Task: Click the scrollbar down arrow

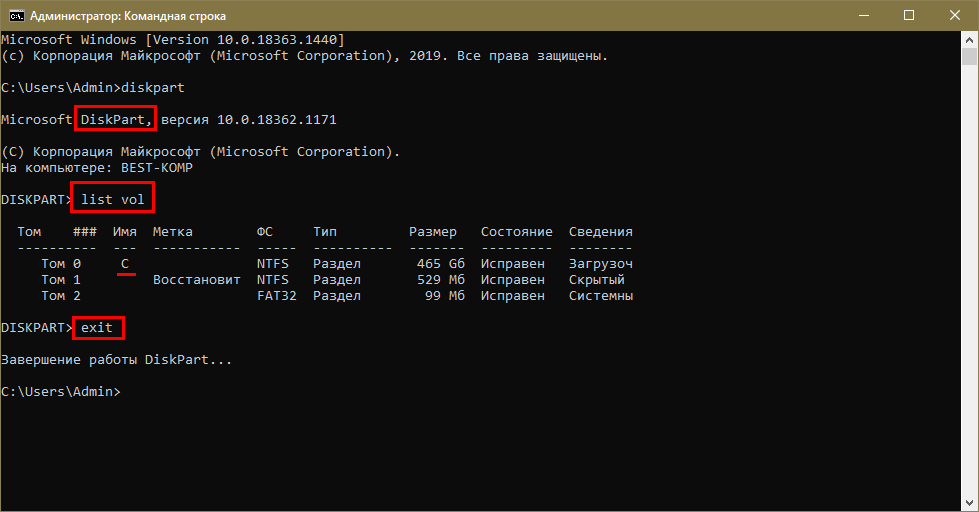Action: 970,503
